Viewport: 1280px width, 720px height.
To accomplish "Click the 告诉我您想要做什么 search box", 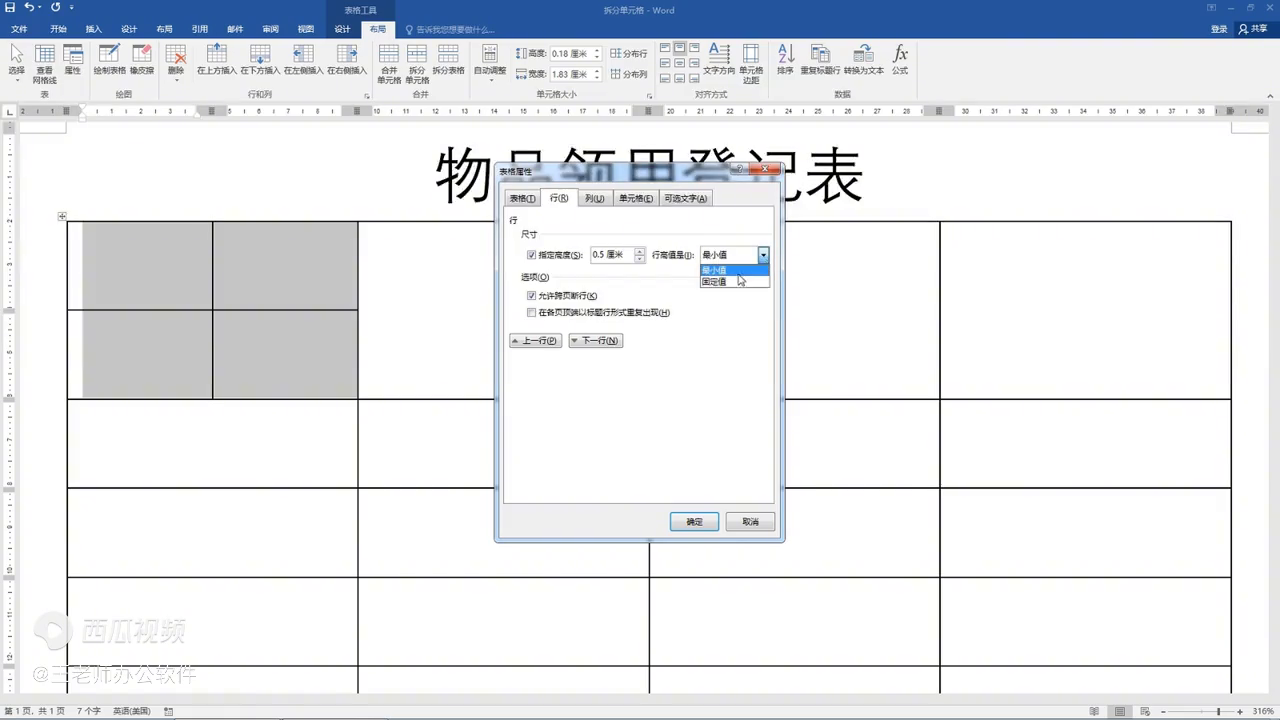I will pyautogui.click(x=450, y=29).
